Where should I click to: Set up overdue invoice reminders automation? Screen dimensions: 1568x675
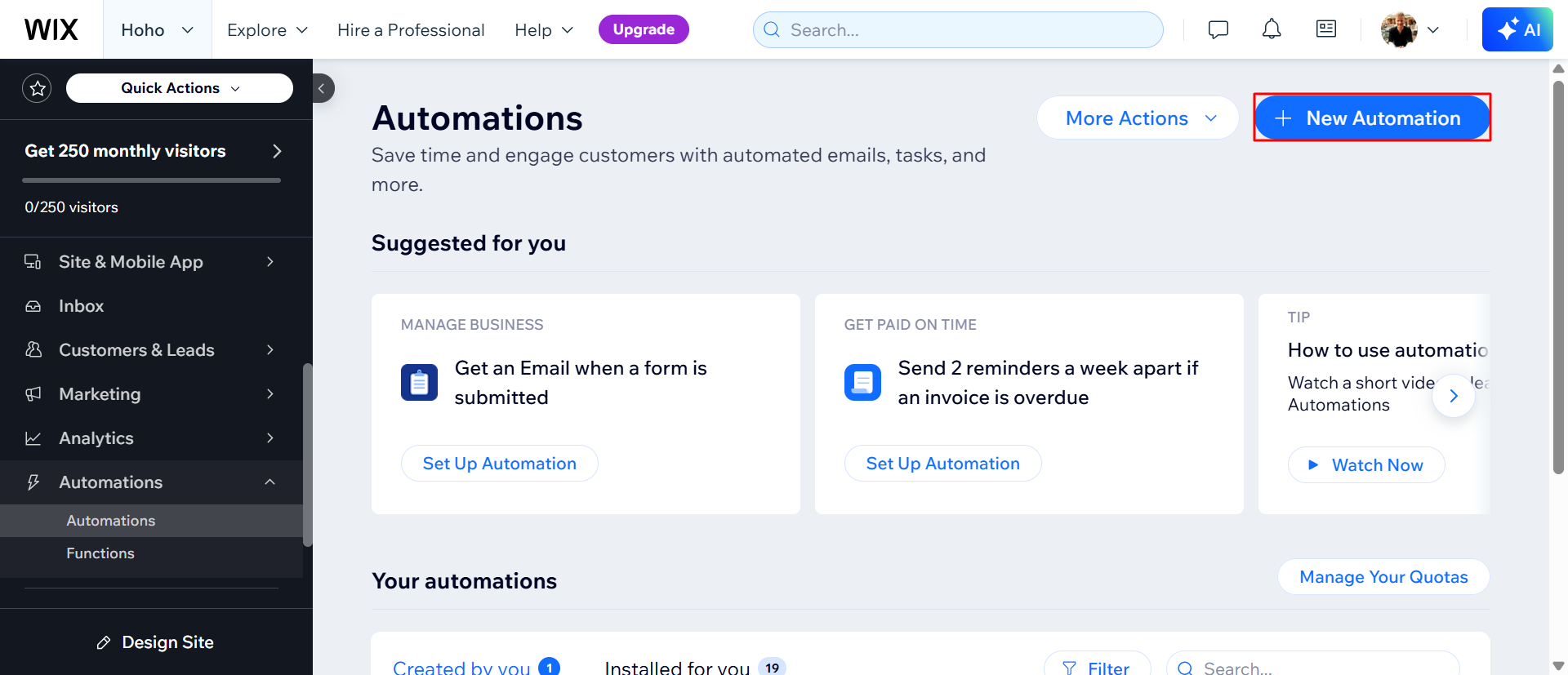pos(943,464)
